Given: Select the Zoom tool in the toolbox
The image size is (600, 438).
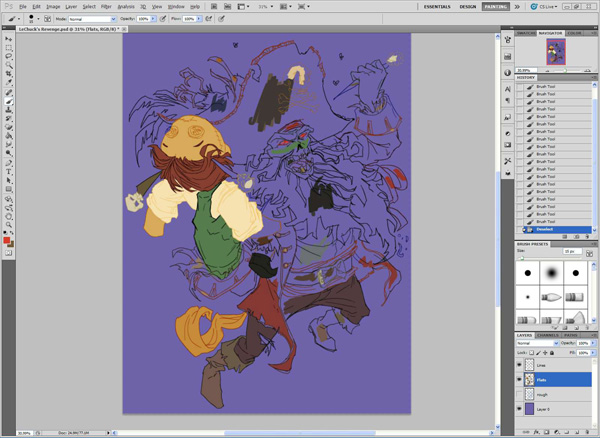Looking at the screenshot, I should [8, 225].
